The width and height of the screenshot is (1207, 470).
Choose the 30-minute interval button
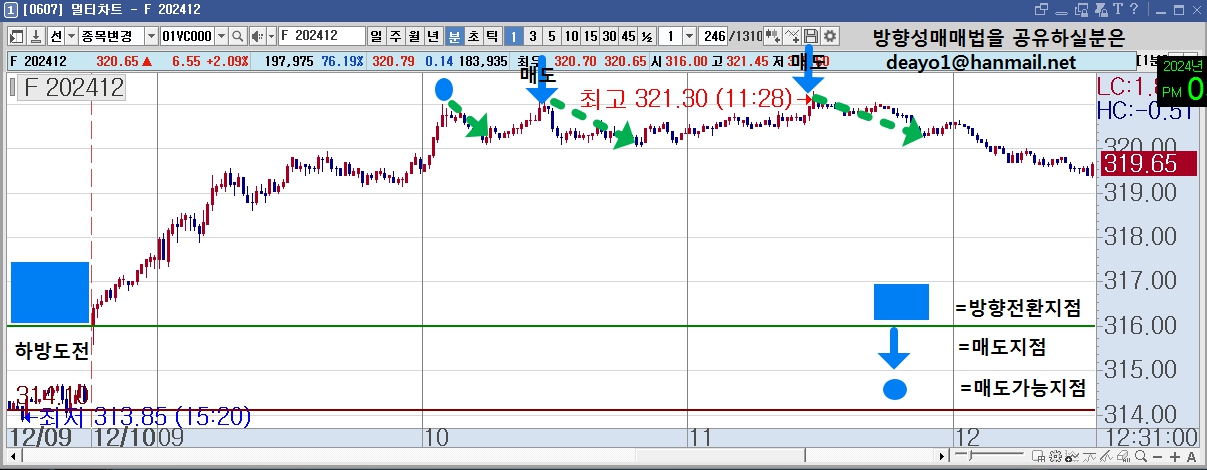609,36
